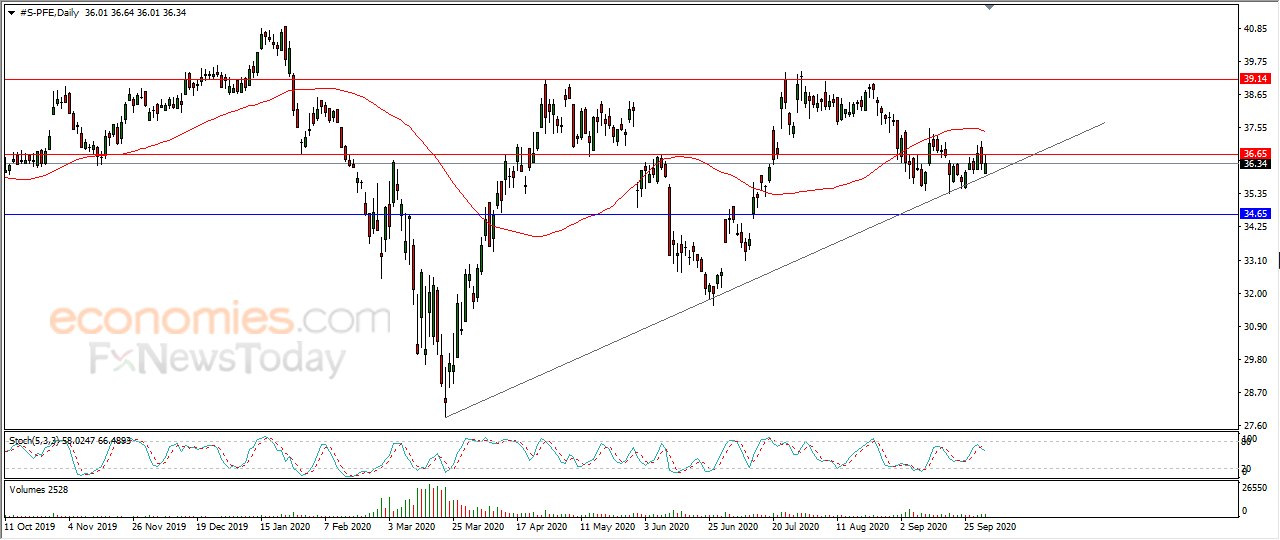
Task: Click the economies.com watermark logo
Action: tap(221, 320)
